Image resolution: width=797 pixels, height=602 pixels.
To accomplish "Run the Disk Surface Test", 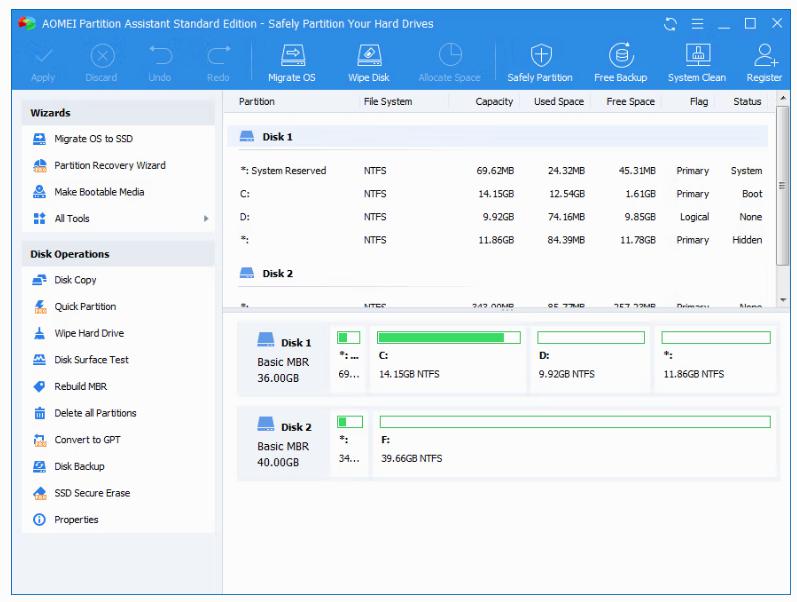I will click(91, 360).
